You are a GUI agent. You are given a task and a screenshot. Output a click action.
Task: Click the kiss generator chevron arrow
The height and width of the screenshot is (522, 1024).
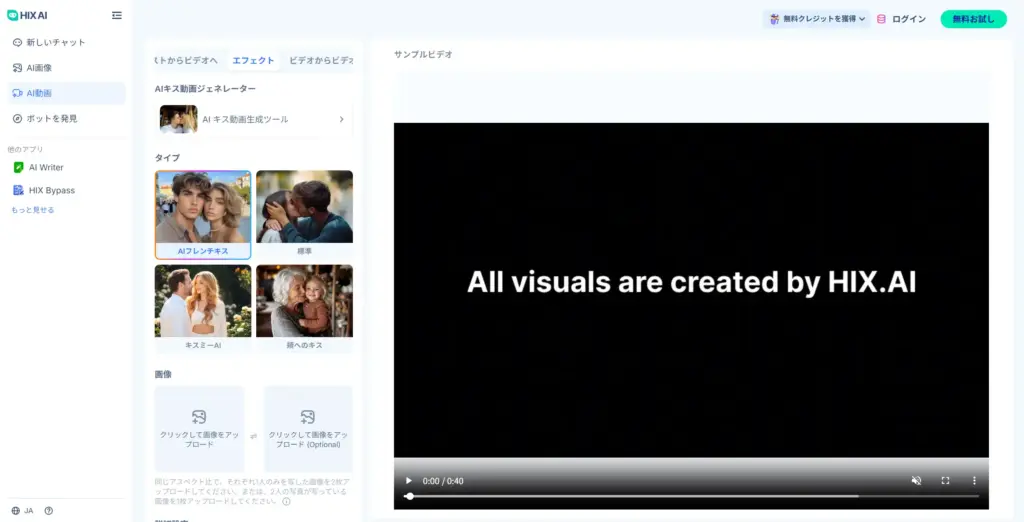341,120
